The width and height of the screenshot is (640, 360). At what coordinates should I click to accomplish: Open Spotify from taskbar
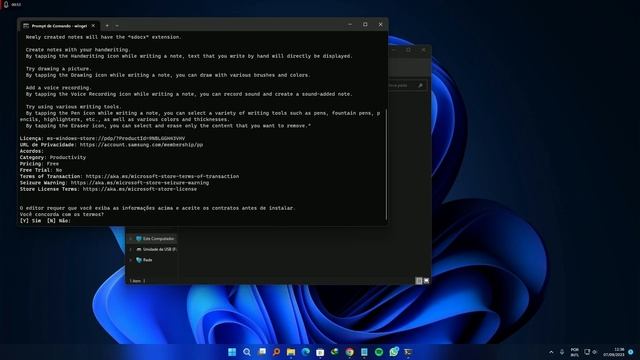[379, 352]
